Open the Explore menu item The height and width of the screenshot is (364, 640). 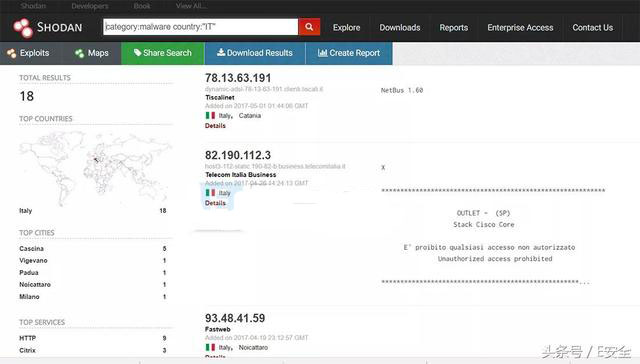point(347,28)
